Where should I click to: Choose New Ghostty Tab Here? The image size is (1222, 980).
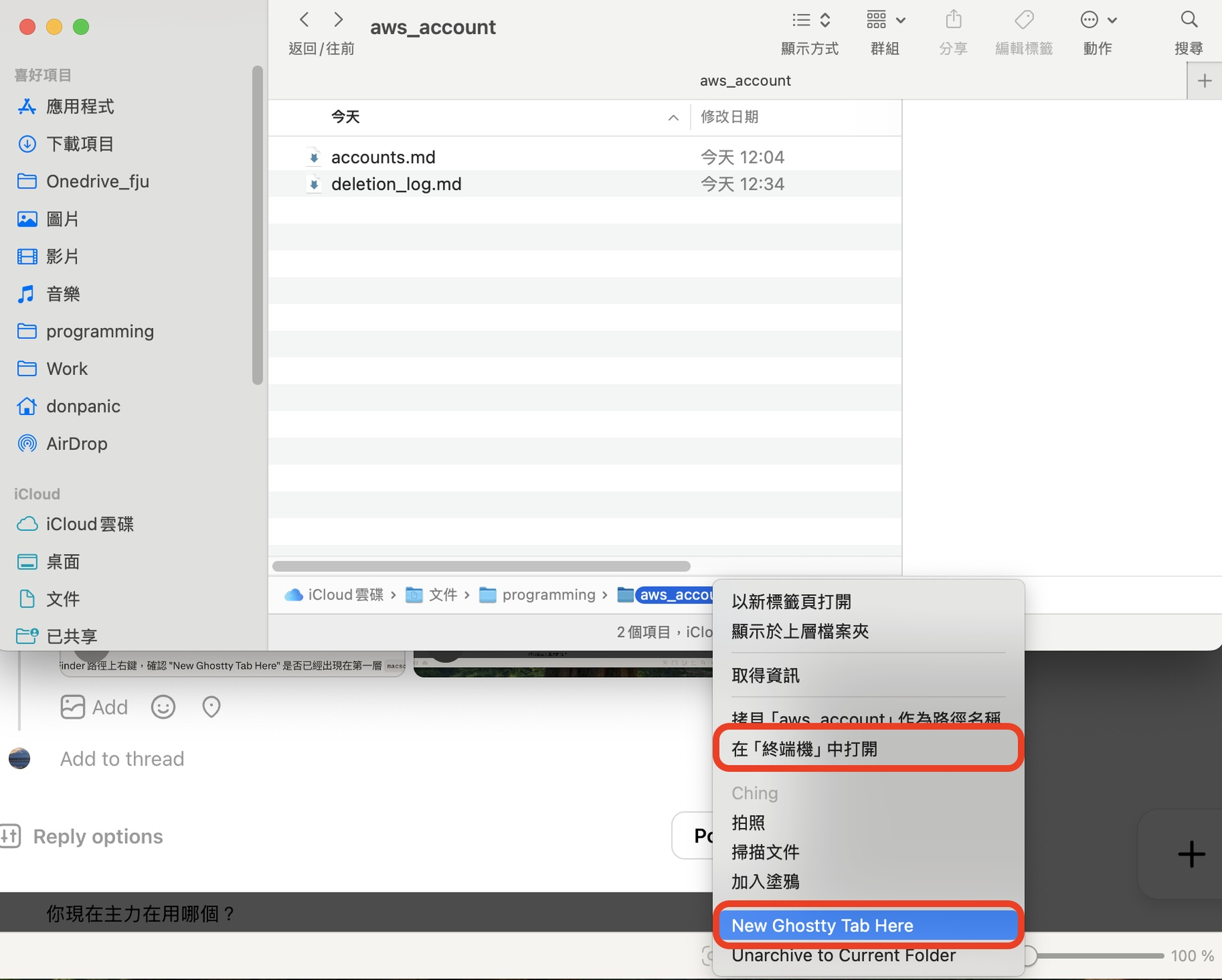[x=869, y=926]
